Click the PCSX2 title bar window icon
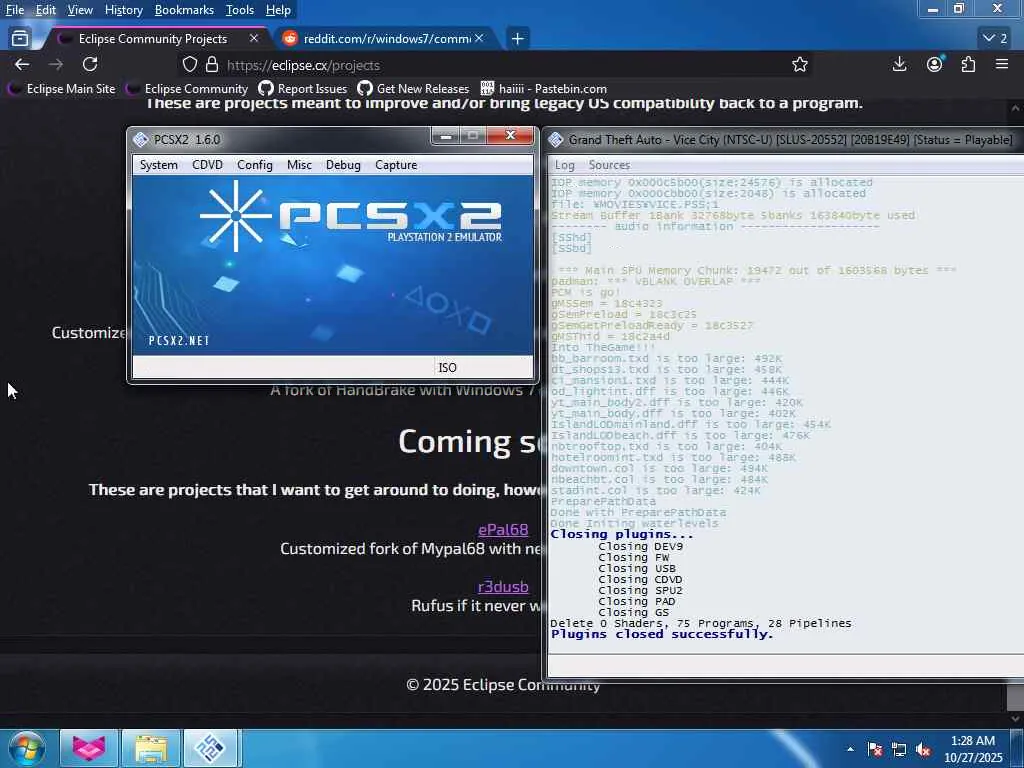 click(140, 139)
